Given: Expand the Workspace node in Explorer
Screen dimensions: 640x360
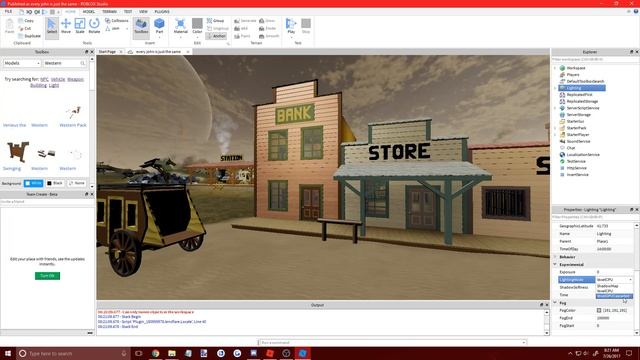Looking at the screenshot, I should [555, 68].
